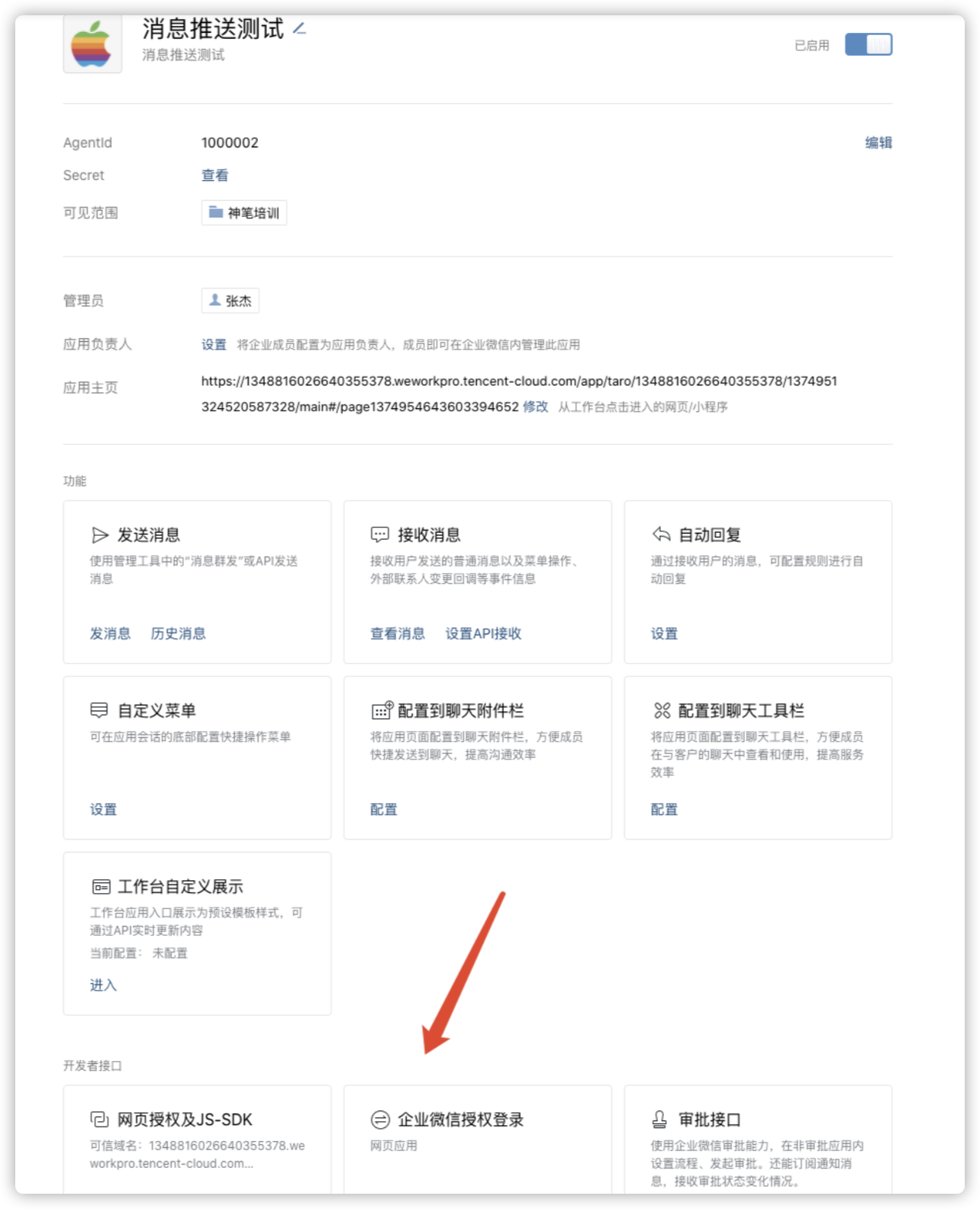Click the 自定义菜单 menu icon
Image resolution: width=980 pixels, height=1209 pixels.
[x=99, y=711]
